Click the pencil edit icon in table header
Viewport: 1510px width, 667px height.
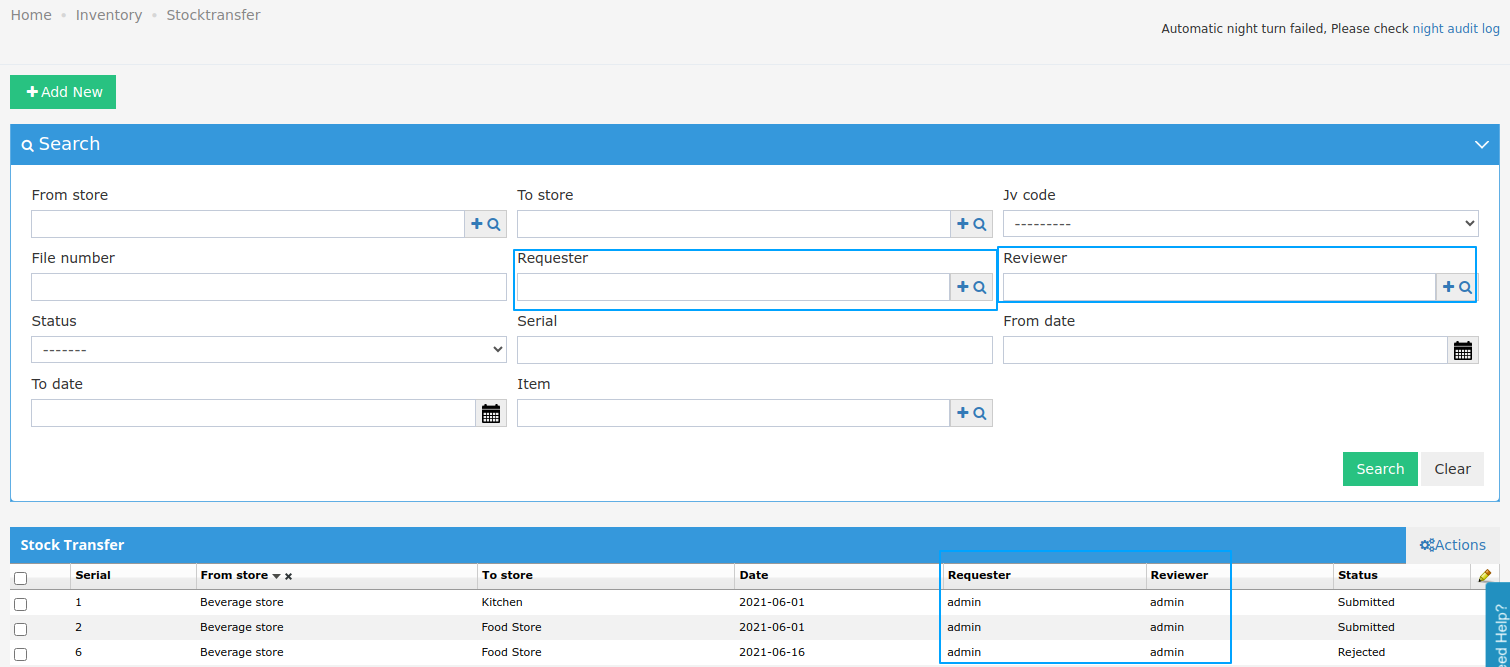1484,575
